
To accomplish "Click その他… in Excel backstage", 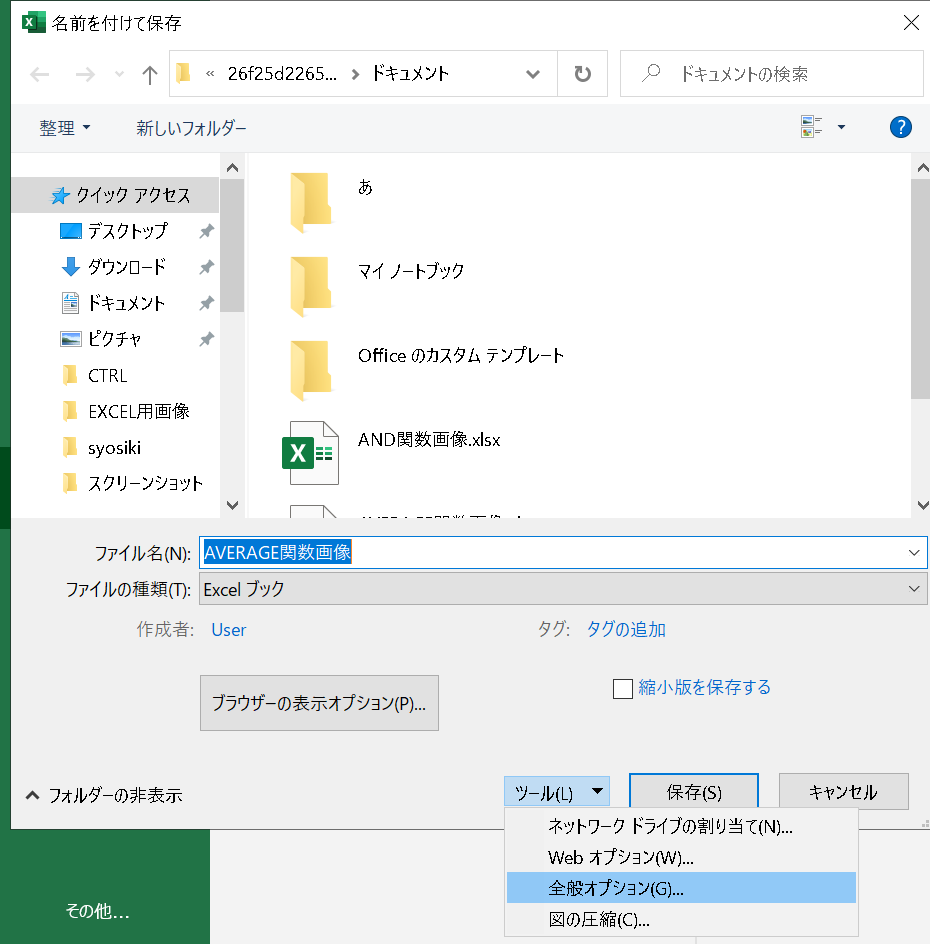I will (x=98, y=911).
